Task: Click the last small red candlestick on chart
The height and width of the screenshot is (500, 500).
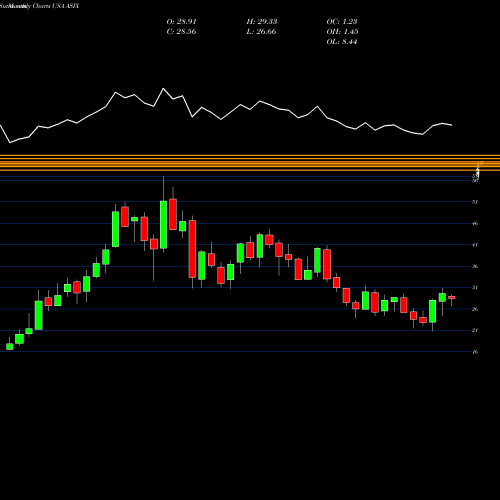Action: (x=452, y=297)
